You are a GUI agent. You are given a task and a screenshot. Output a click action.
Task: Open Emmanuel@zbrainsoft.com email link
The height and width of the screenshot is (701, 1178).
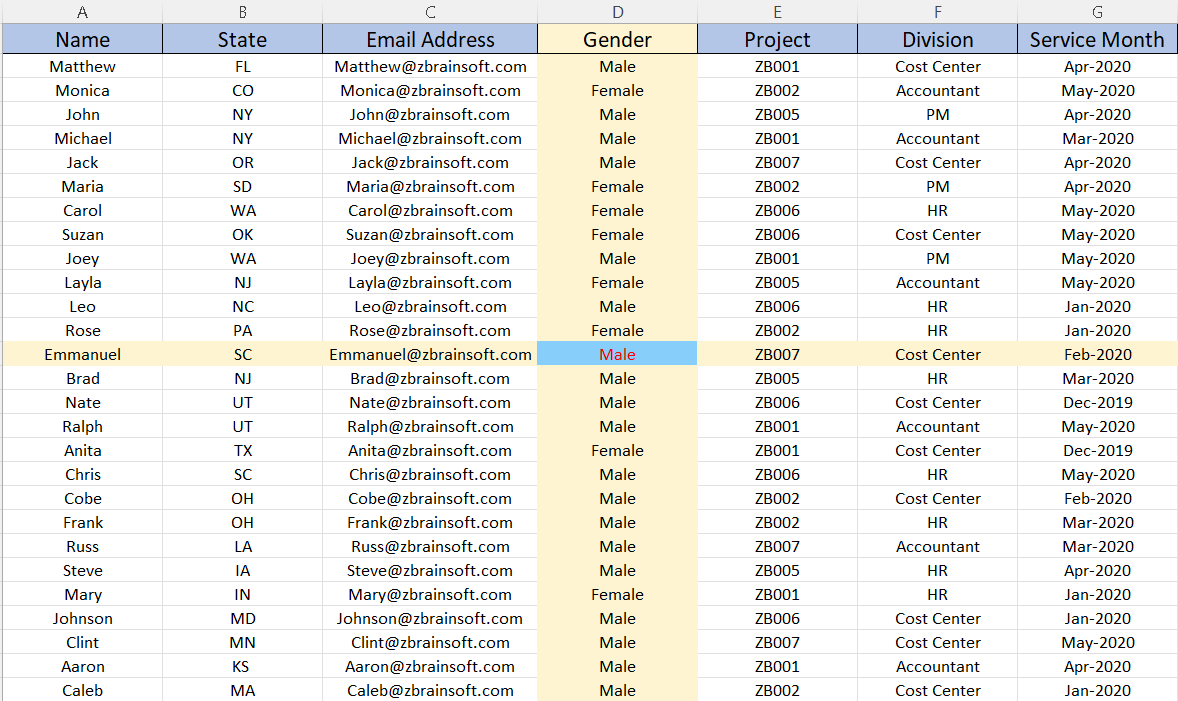(430, 354)
